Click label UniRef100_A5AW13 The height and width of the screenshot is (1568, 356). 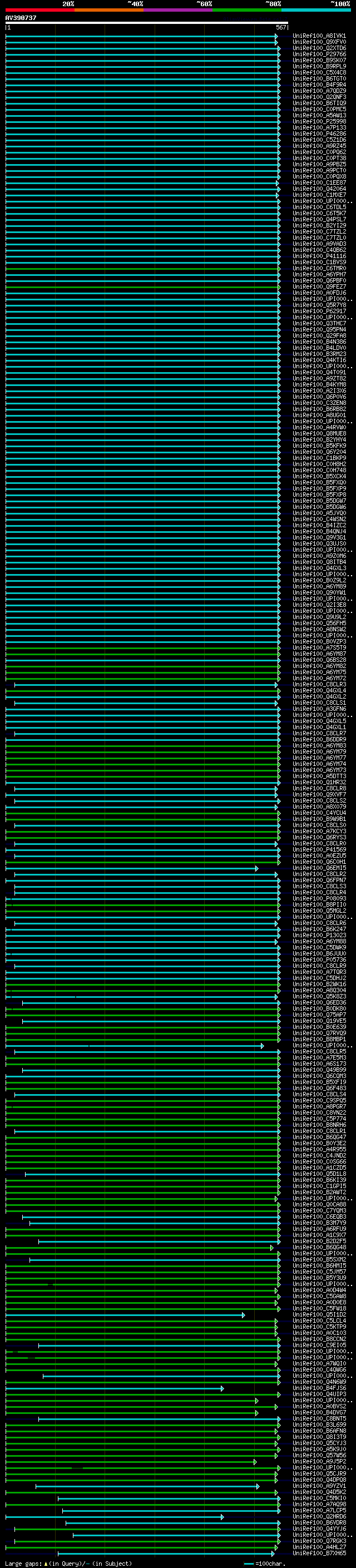click(319, 115)
